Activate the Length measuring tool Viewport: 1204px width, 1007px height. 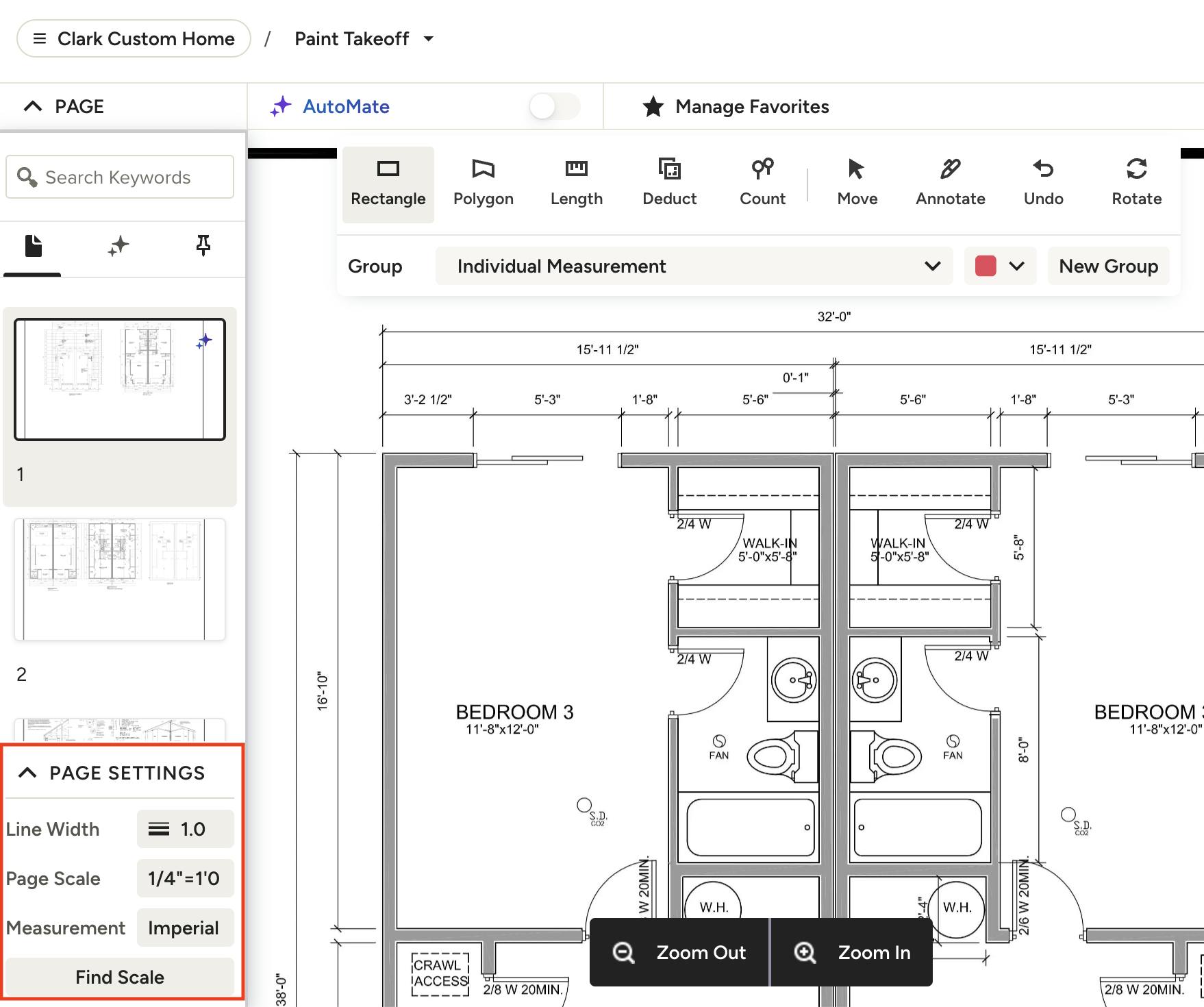[576, 184]
